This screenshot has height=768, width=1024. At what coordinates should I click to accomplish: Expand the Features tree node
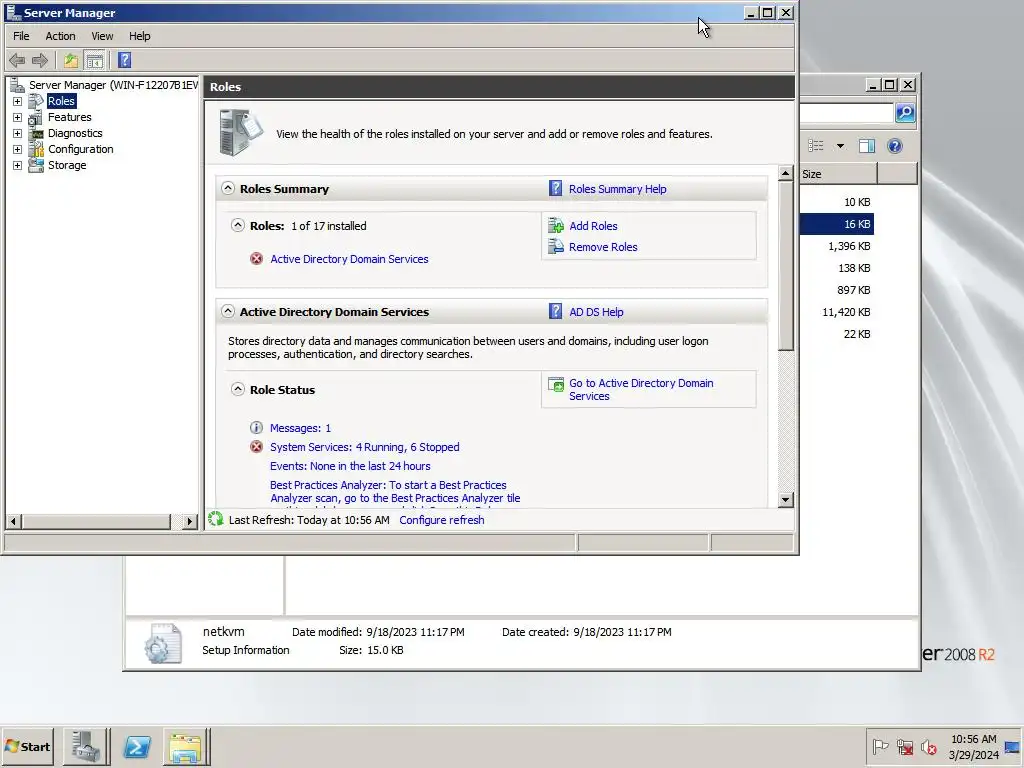pos(18,118)
